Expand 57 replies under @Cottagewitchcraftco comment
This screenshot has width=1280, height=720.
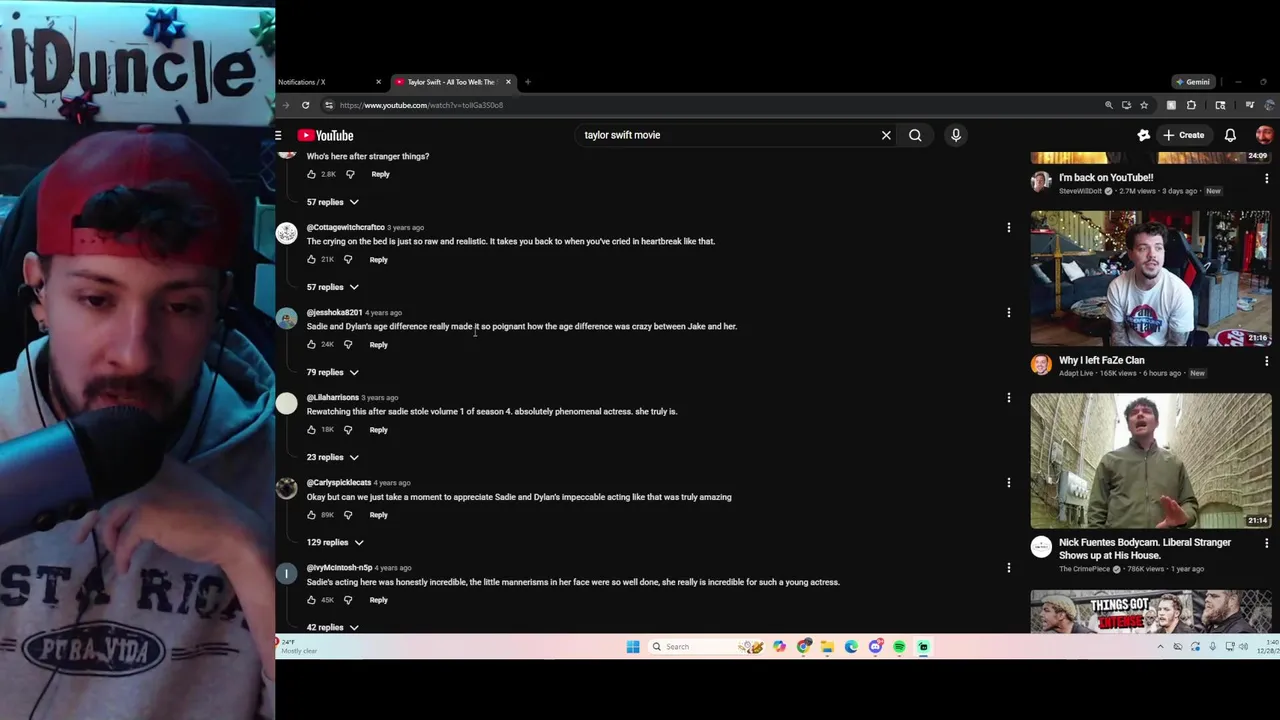click(332, 287)
